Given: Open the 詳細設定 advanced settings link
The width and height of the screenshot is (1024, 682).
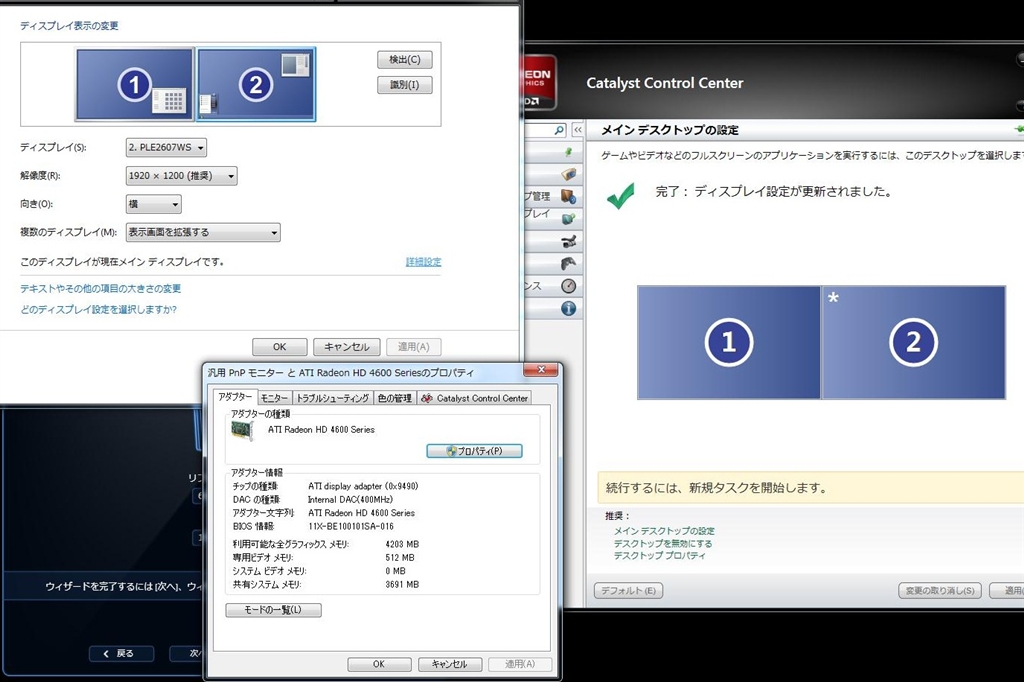Looking at the screenshot, I should (x=423, y=262).
